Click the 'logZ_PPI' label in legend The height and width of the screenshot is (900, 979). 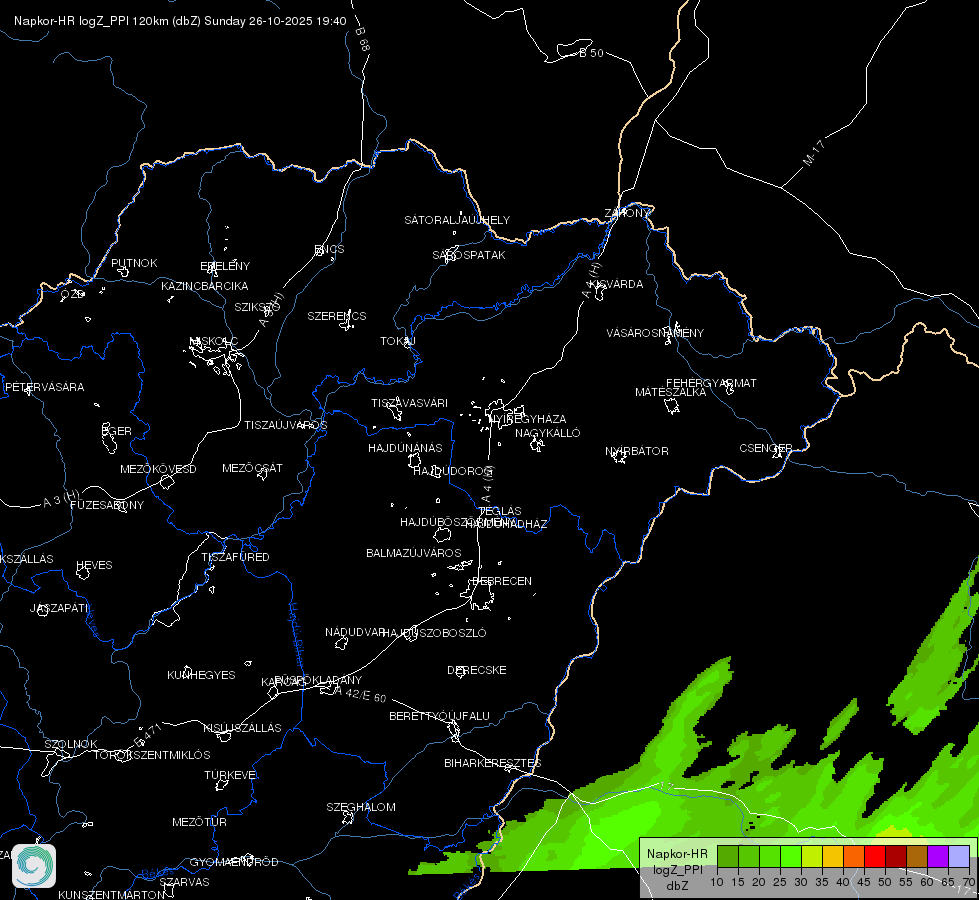tap(678, 869)
